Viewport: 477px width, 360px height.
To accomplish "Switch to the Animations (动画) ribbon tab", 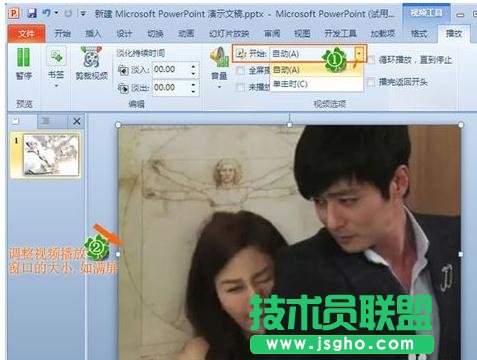I will point(186,33).
